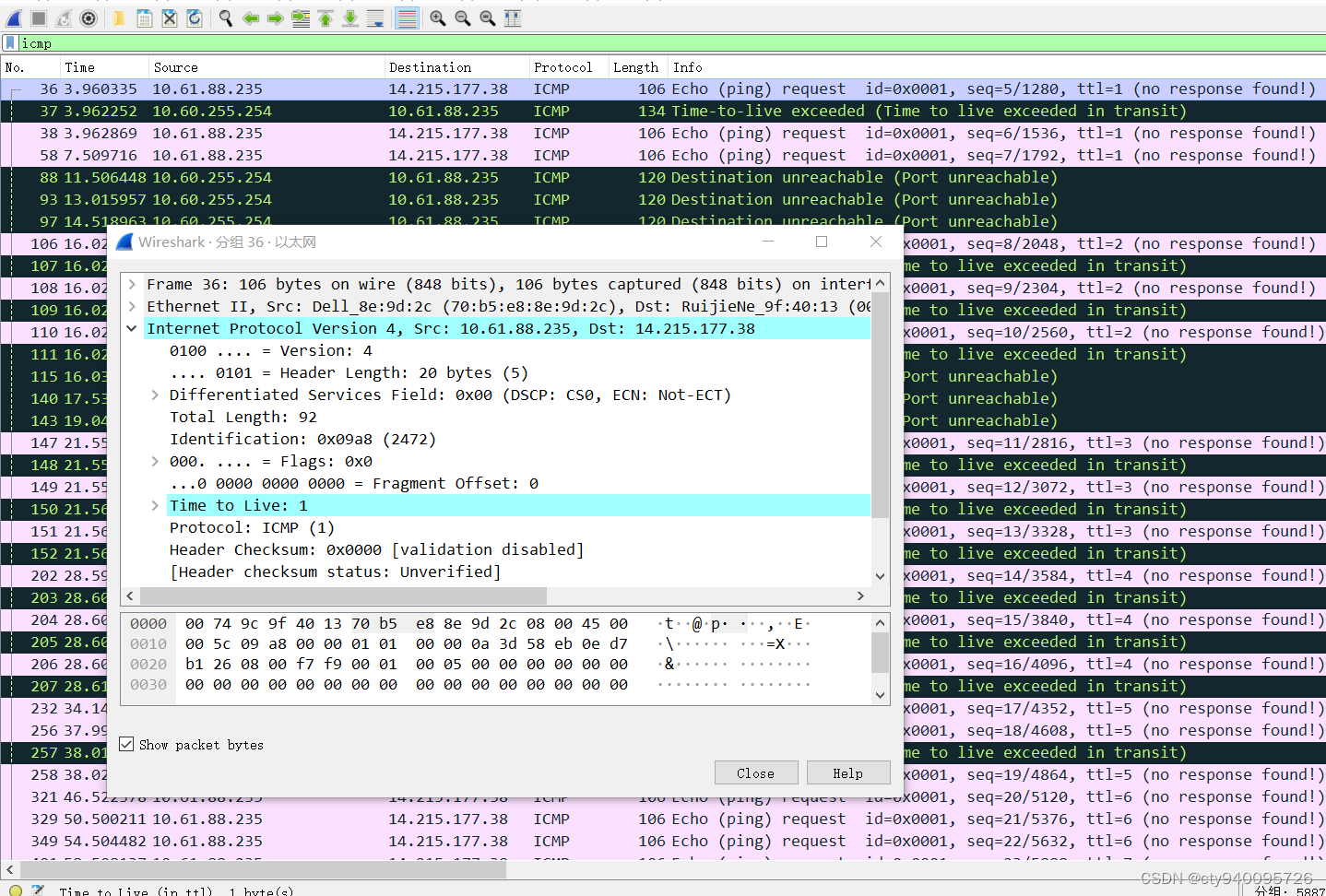Expand the Flags: 0x0 node

(x=155, y=461)
